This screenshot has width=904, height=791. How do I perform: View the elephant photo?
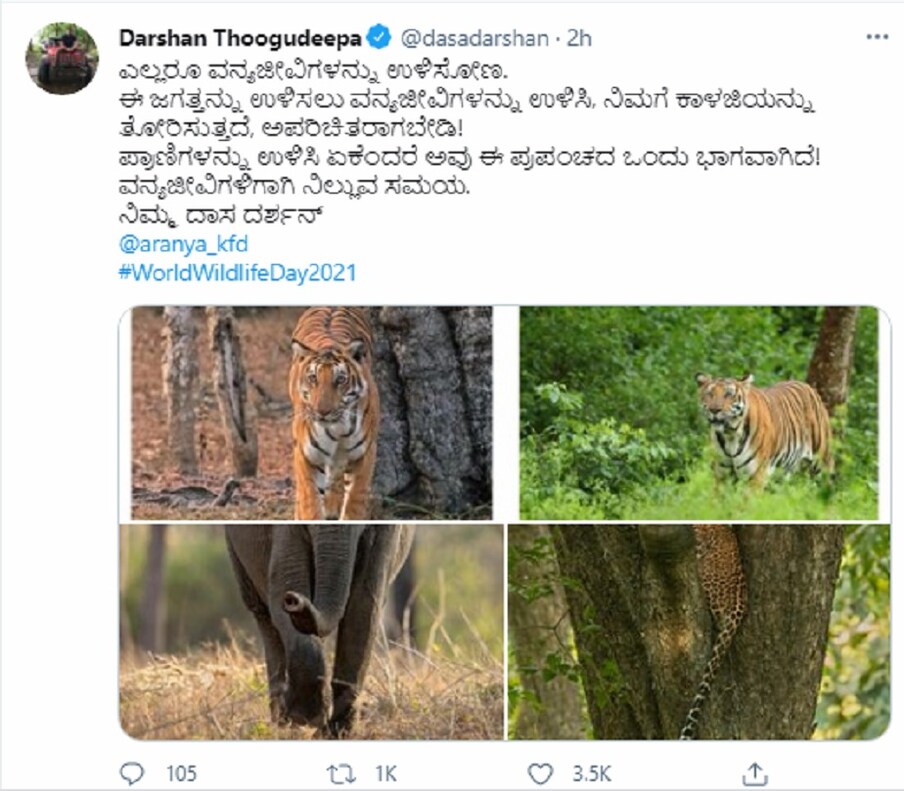coord(311,632)
